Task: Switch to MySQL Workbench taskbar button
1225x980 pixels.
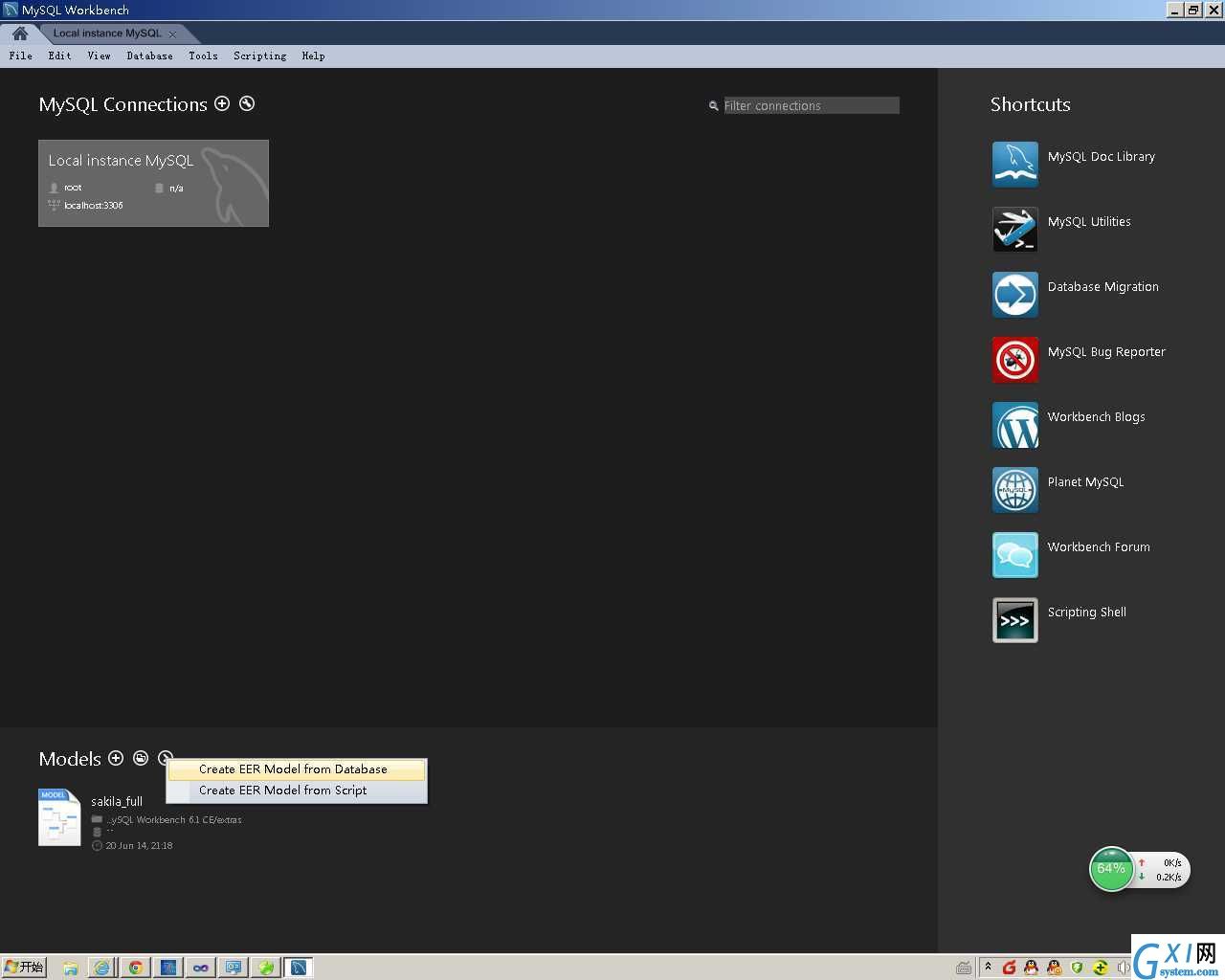Action: (x=299, y=968)
